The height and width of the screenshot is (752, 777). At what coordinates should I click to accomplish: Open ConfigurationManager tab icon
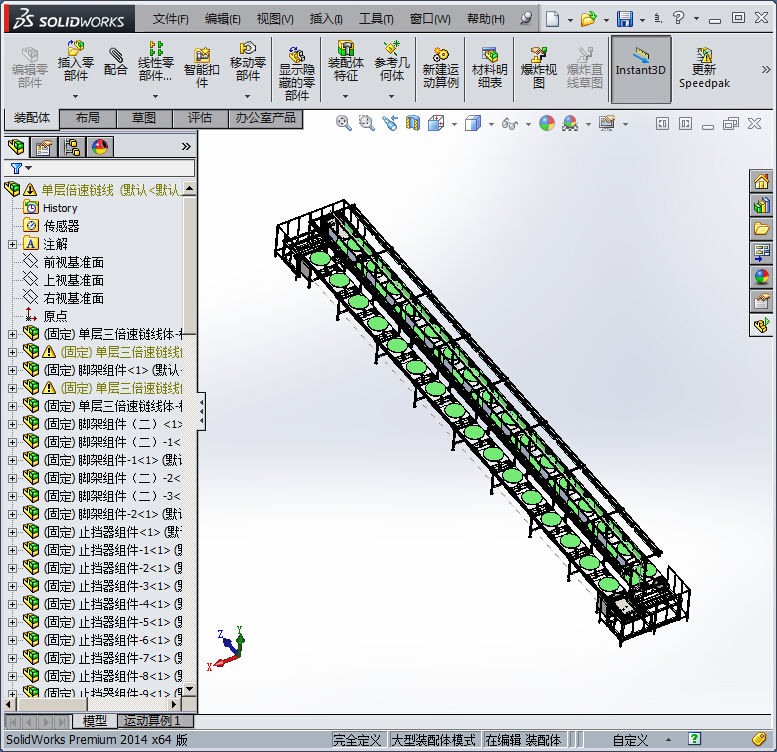click(72, 147)
